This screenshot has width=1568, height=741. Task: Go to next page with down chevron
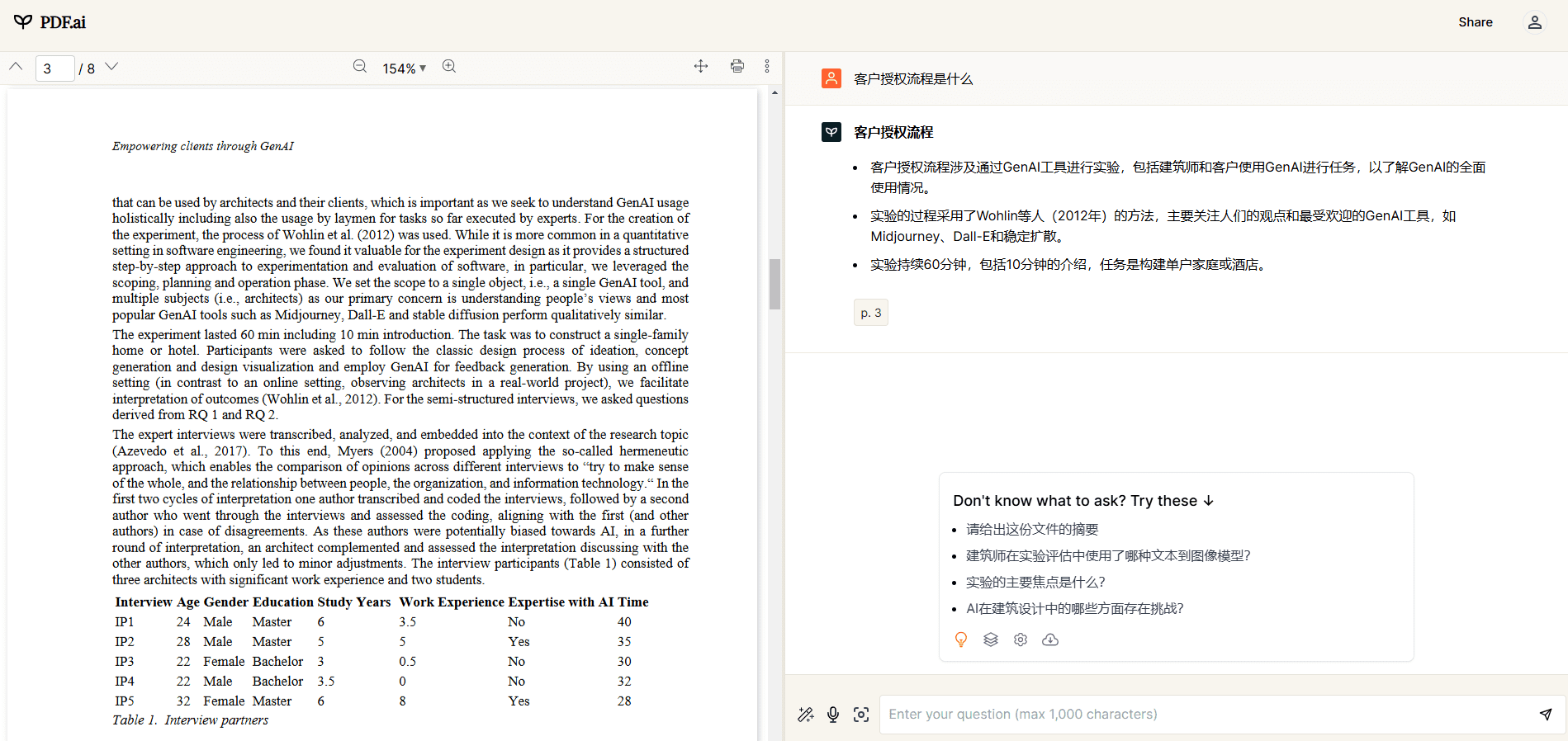tap(111, 67)
